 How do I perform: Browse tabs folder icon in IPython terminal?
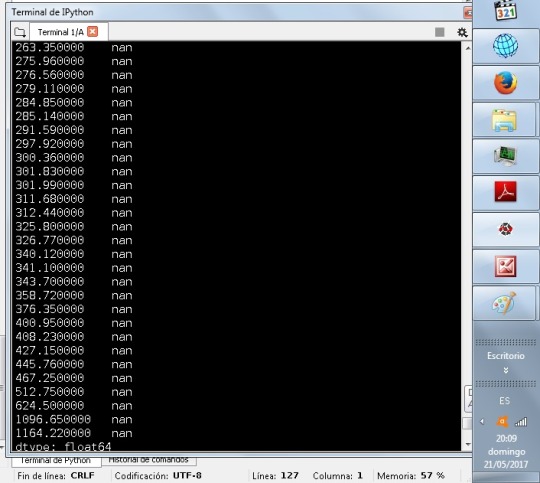pos(20,32)
